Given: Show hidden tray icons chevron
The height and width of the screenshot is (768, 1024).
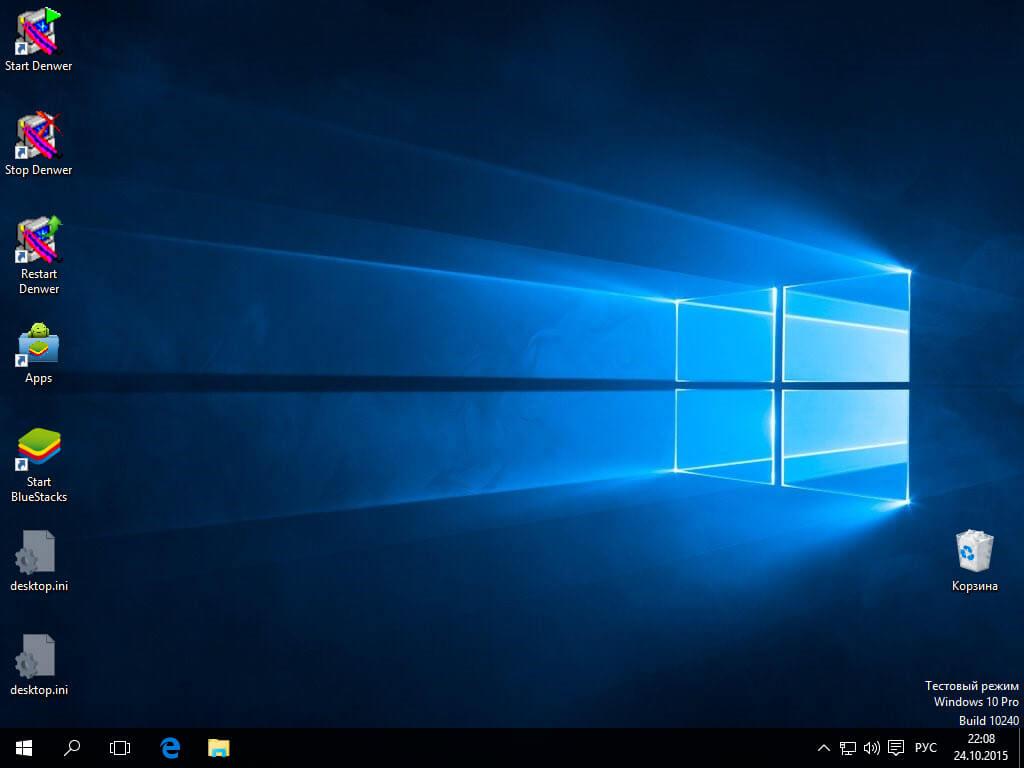Looking at the screenshot, I should (x=824, y=748).
